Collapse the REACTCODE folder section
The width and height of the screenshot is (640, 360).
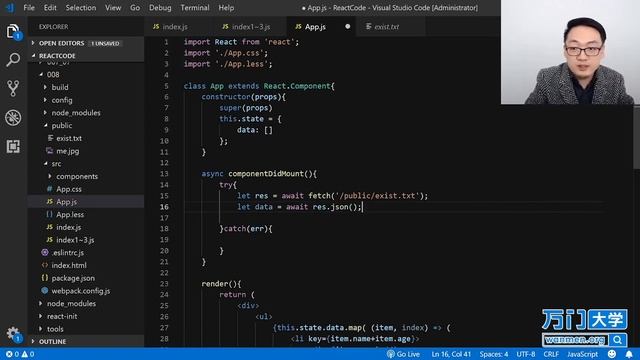coord(86,56)
